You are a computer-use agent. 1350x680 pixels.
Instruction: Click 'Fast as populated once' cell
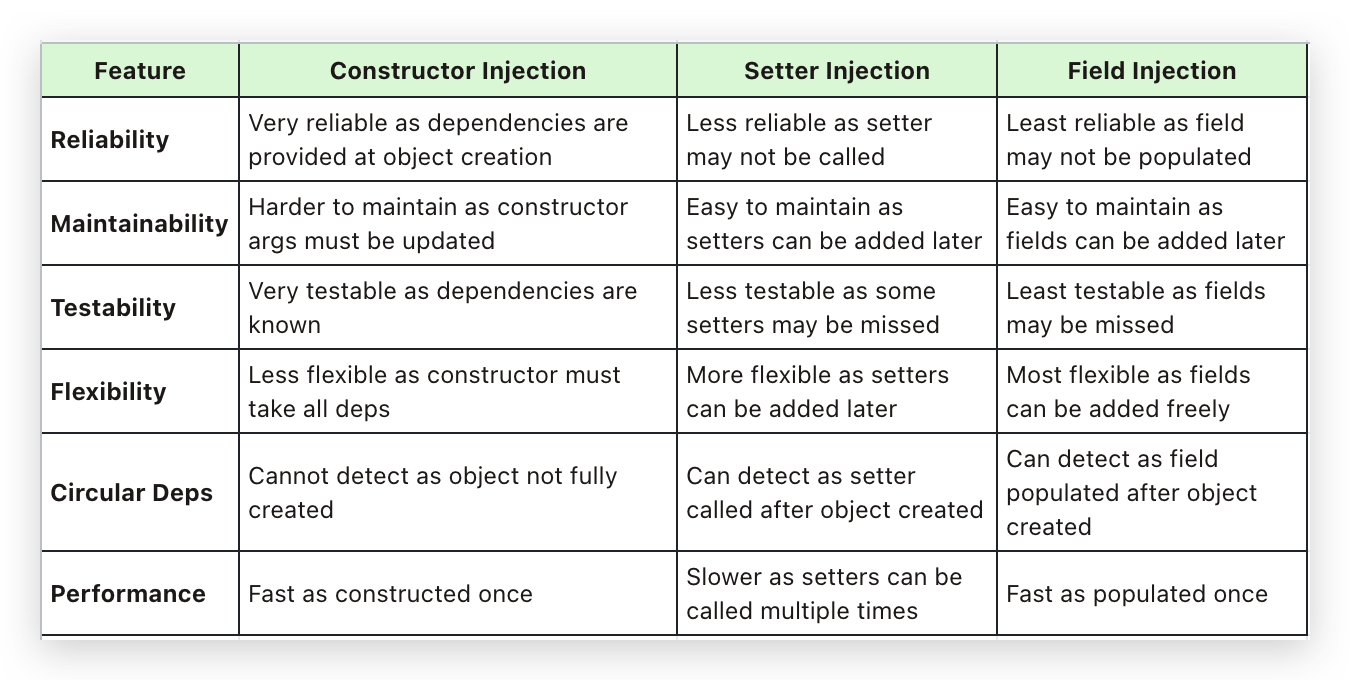[x=1152, y=593]
